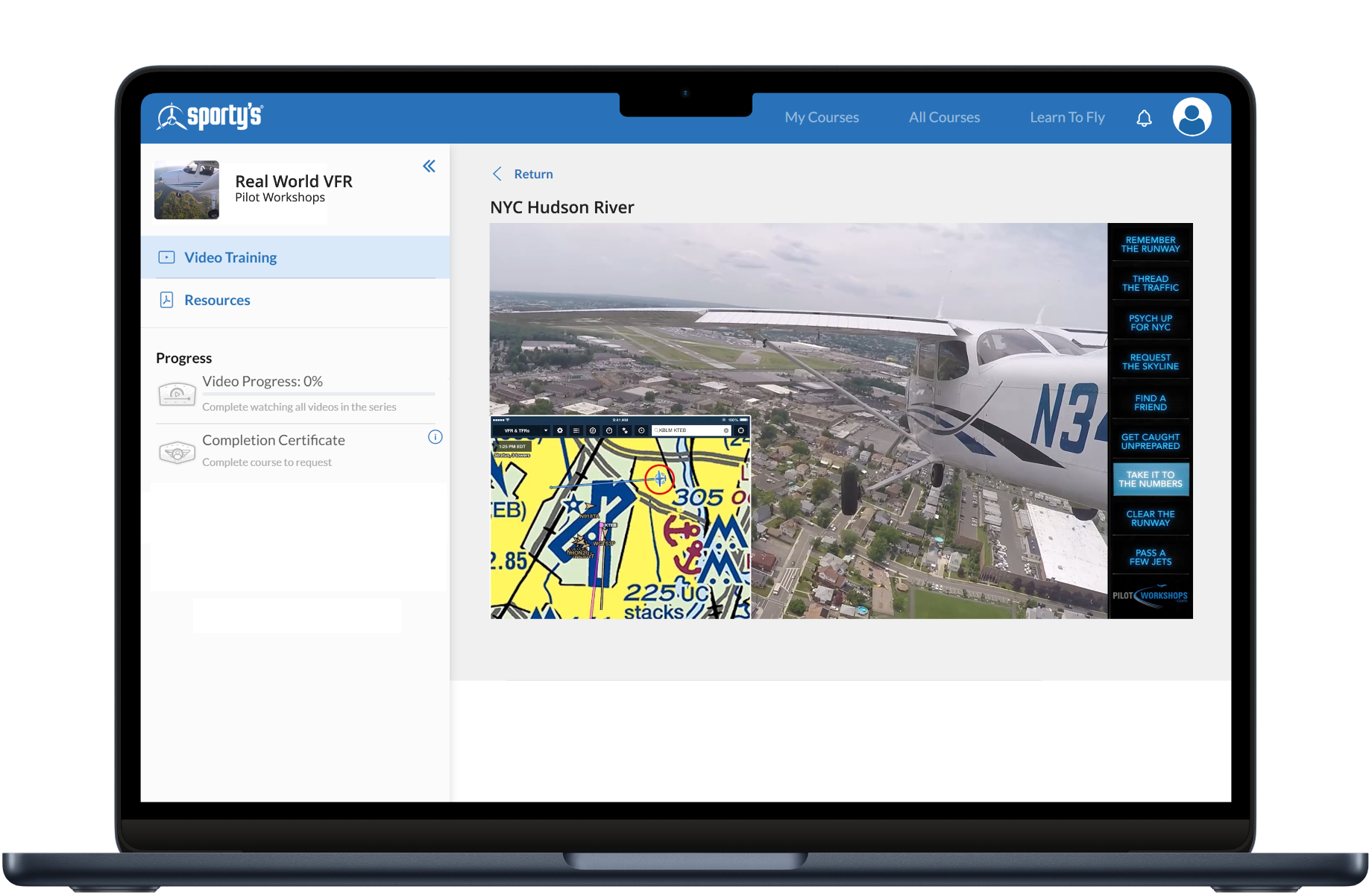
Task: Click the Completion Certificate badge icon
Action: pos(177,452)
